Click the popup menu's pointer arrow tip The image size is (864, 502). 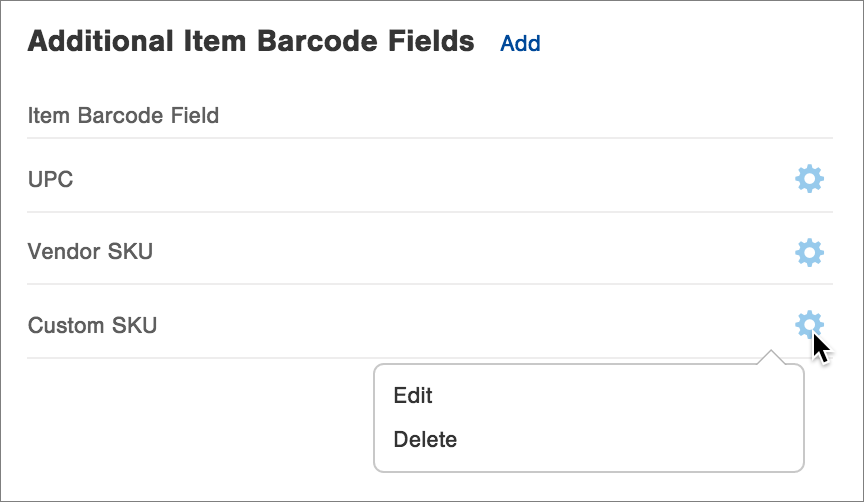[x=770, y=354]
